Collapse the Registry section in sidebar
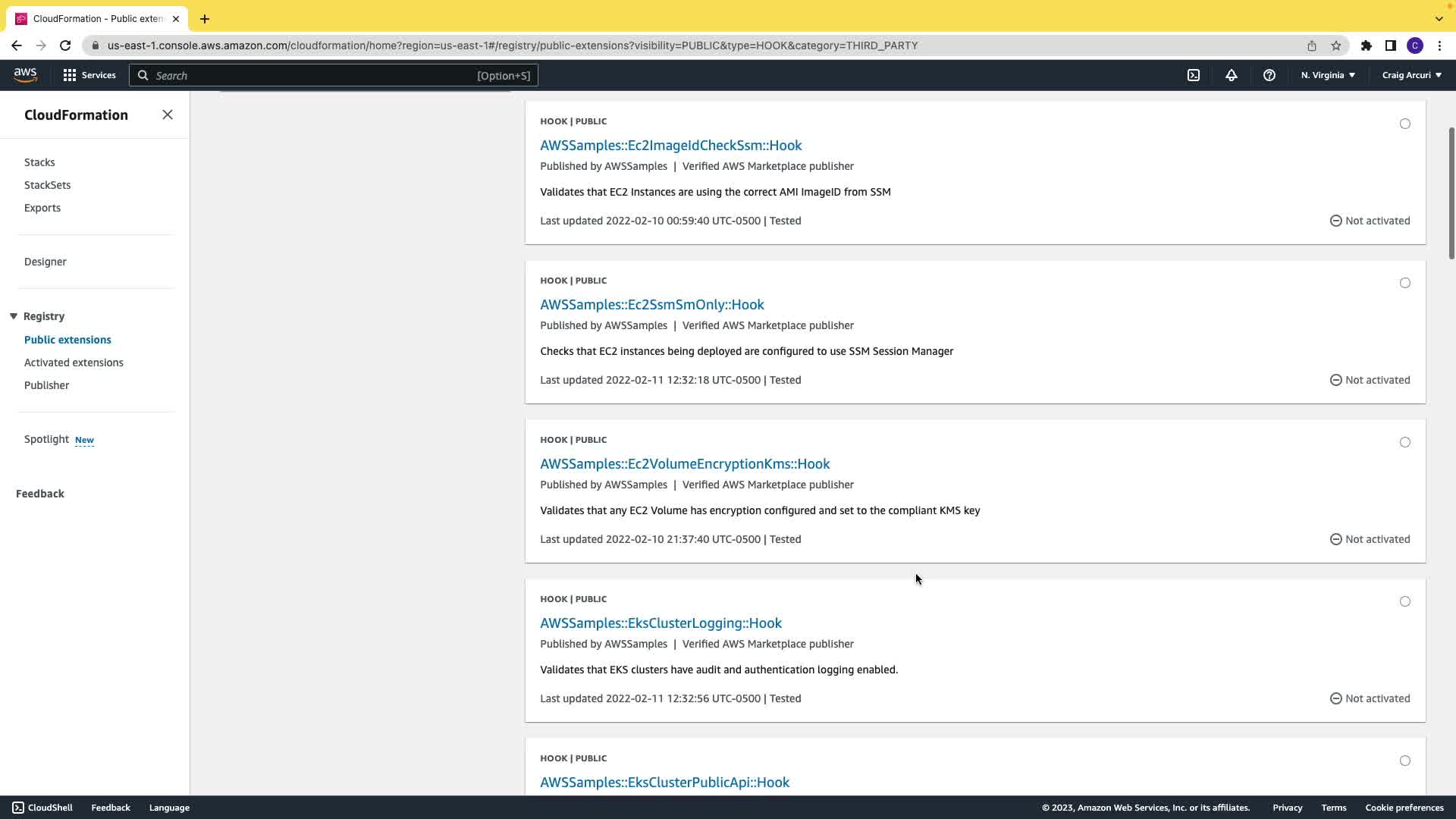This screenshot has height=819, width=1456. point(14,316)
